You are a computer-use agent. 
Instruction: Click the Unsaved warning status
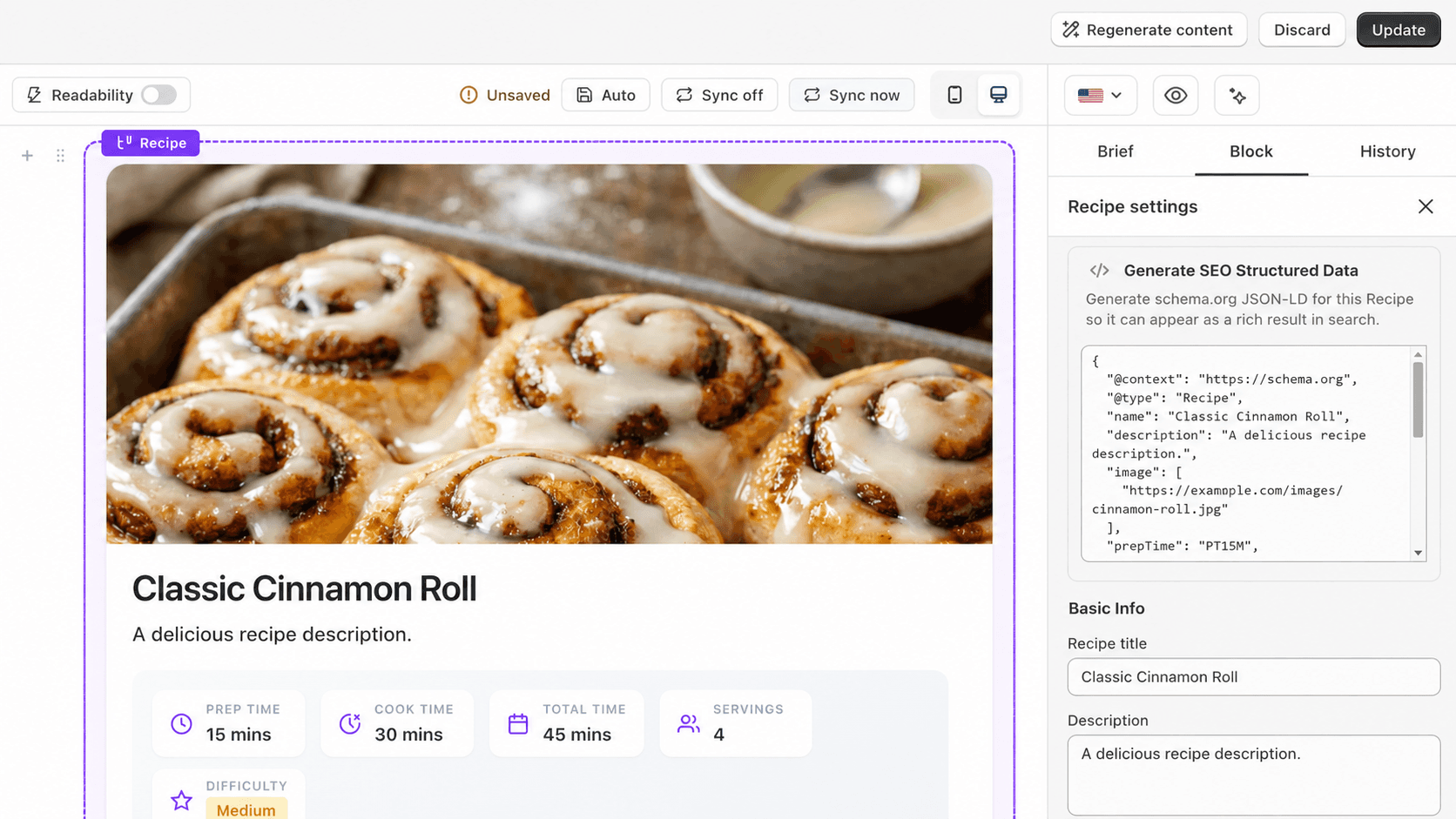tap(505, 95)
